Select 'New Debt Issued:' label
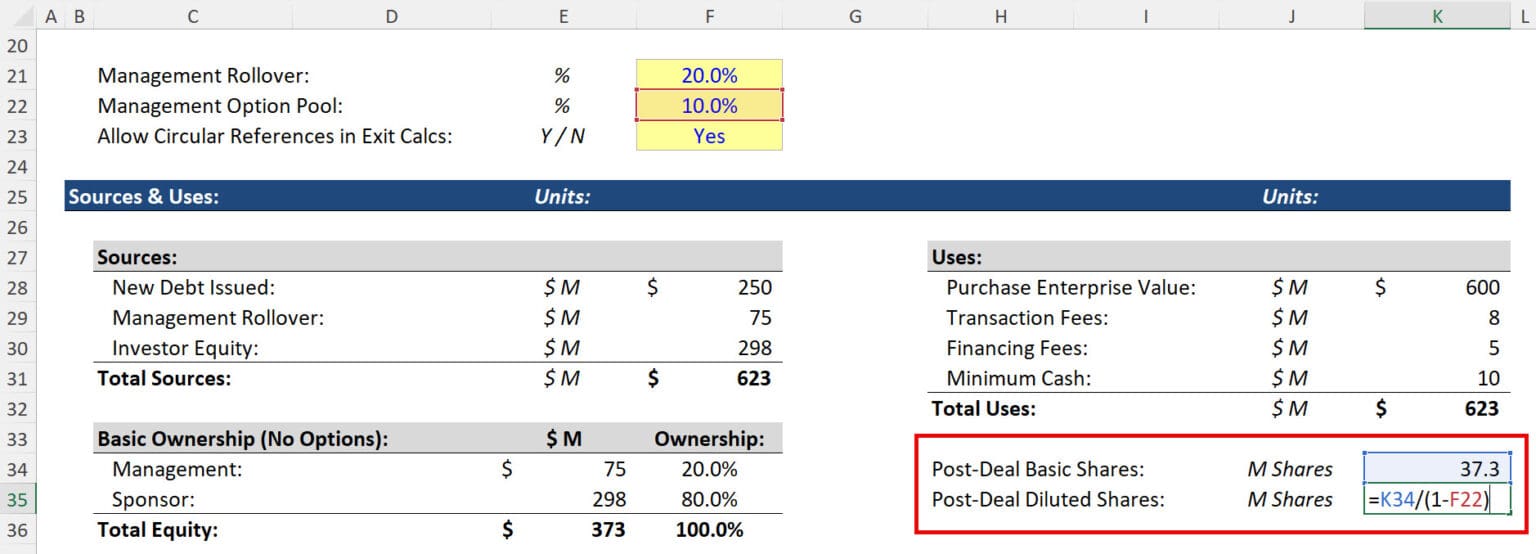1536x554 pixels. coord(193,288)
